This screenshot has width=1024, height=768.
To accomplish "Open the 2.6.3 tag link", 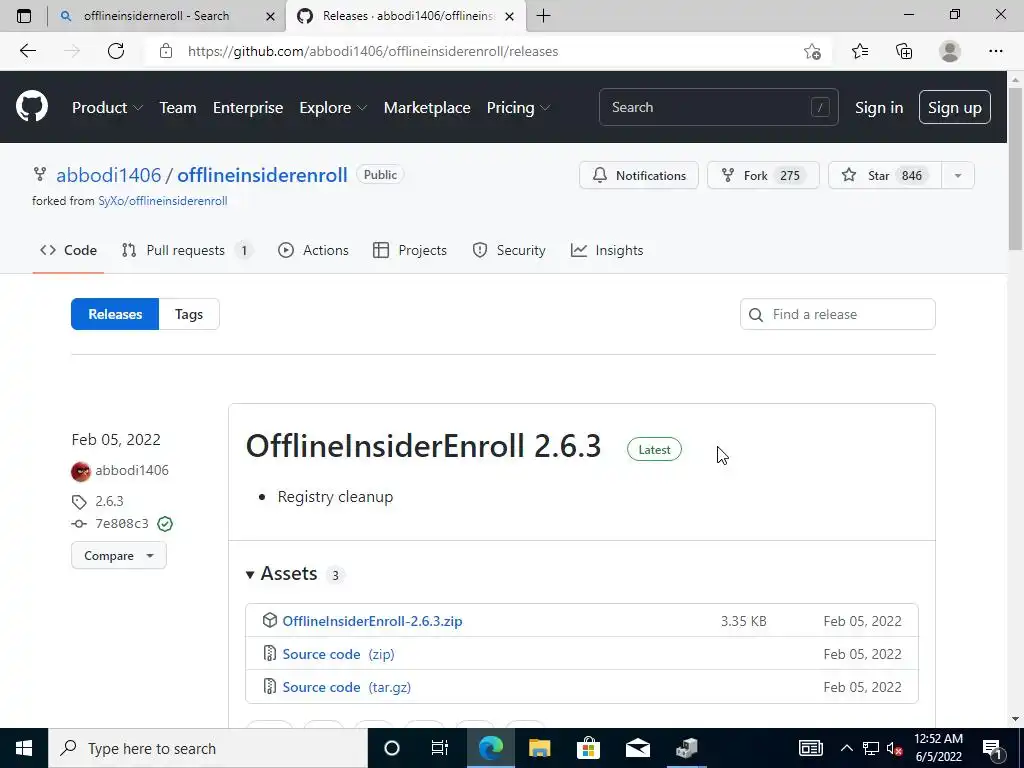I will point(109,501).
